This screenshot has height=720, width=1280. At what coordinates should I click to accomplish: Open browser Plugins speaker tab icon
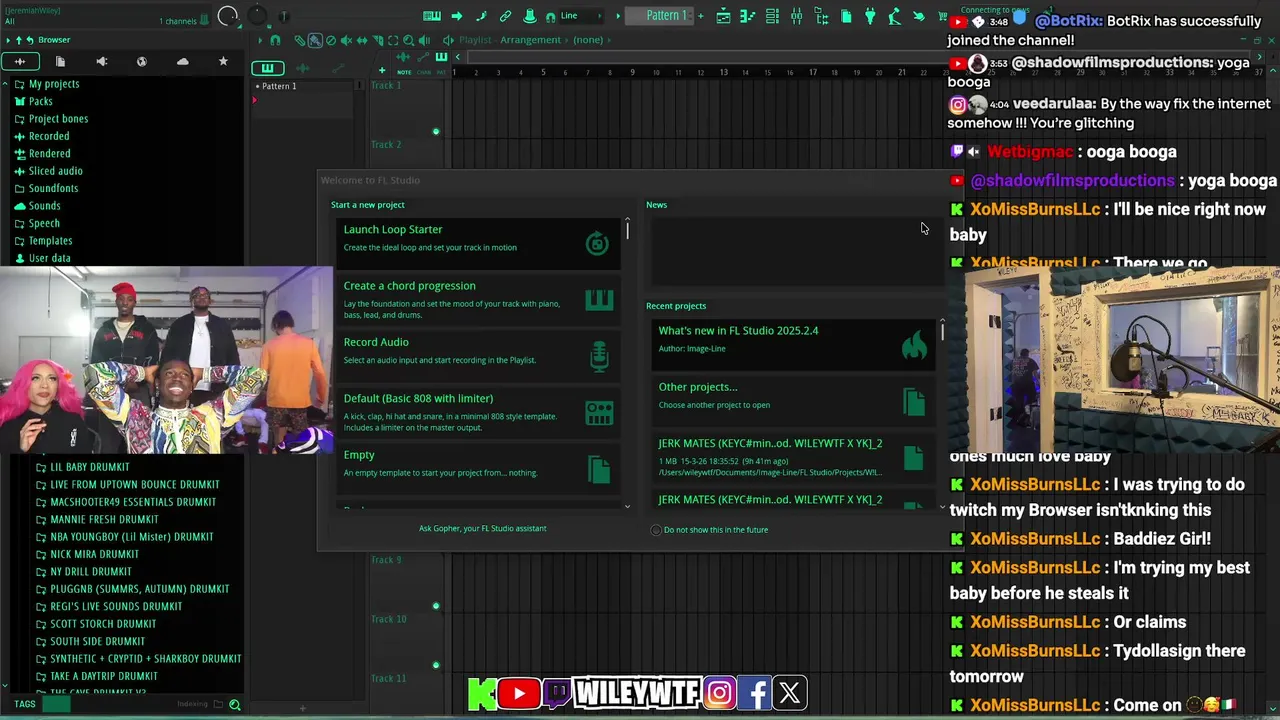pos(101,61)
